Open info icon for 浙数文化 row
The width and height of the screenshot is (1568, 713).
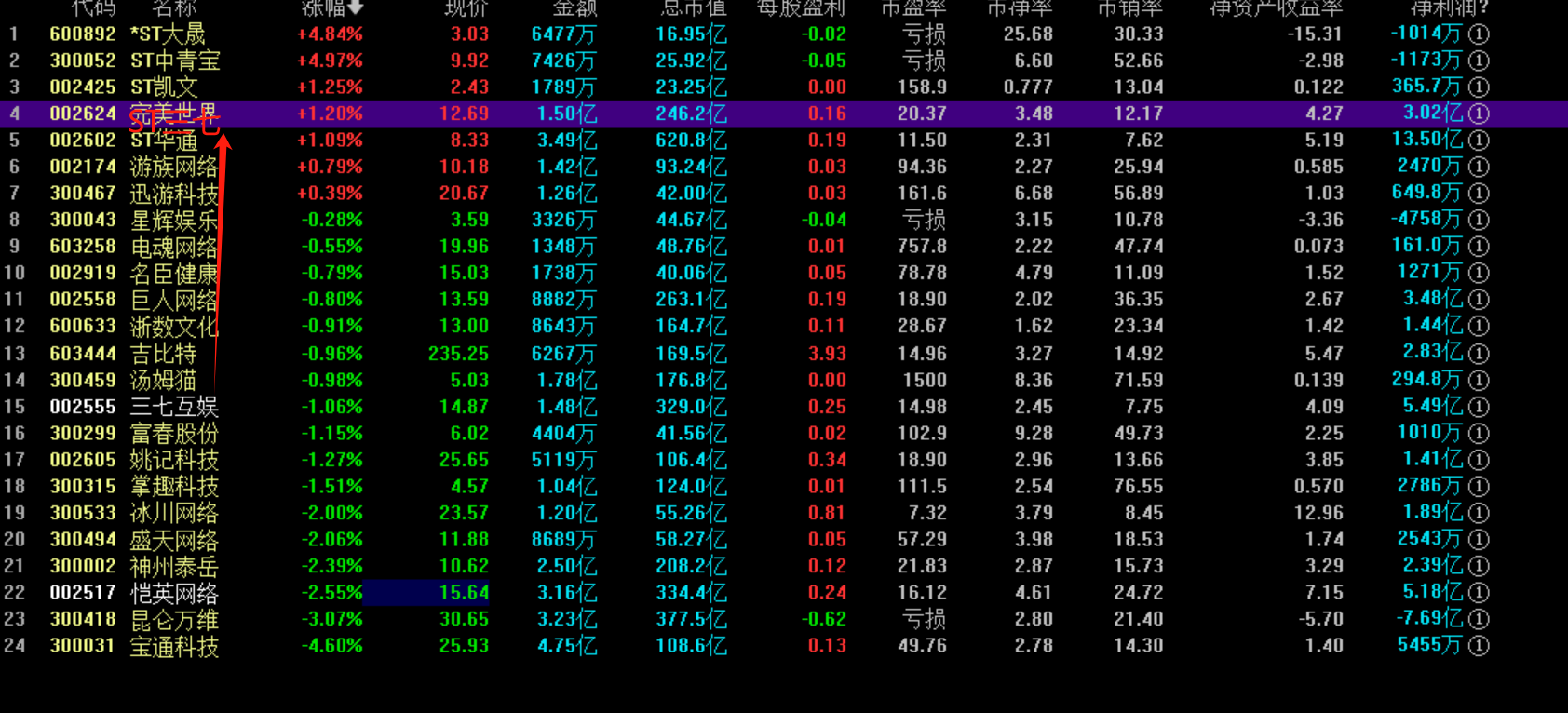tap(1479, 327)
